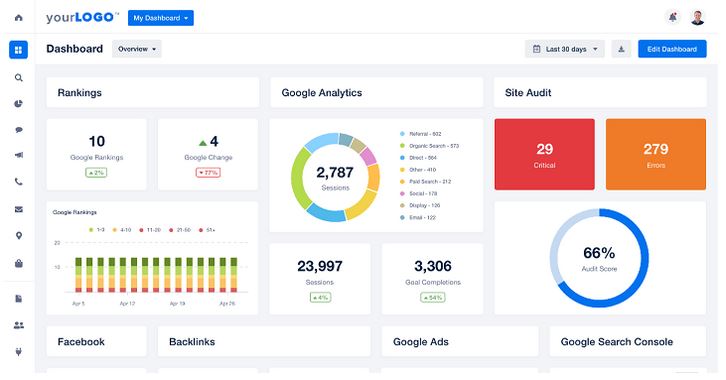726x380 pixels.
Task: Toggle the Paid Search - 212 legend entry
Action: point(425,181)
